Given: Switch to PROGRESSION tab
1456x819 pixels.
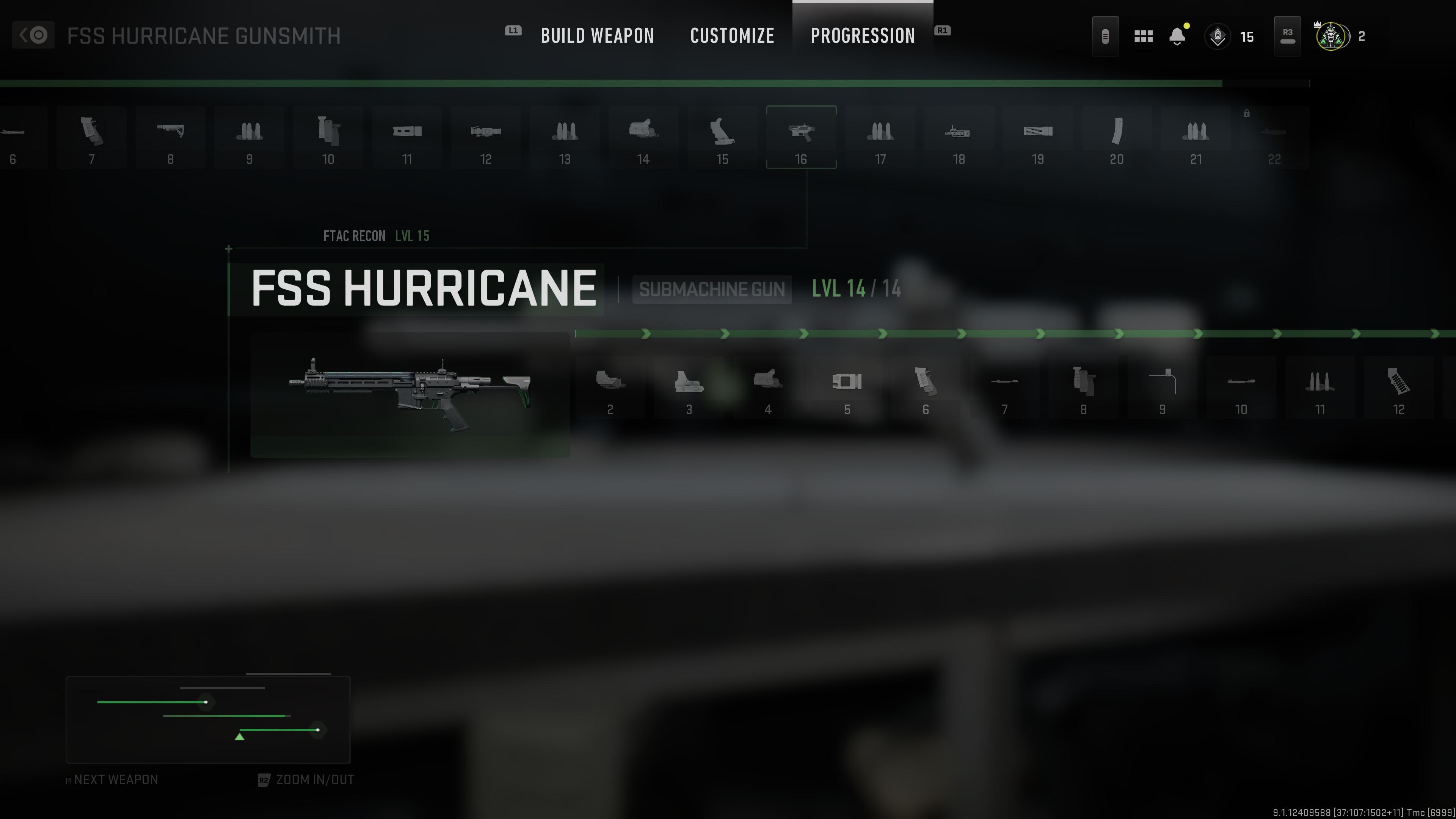Looking at the screenshot, I should [862, 35].
